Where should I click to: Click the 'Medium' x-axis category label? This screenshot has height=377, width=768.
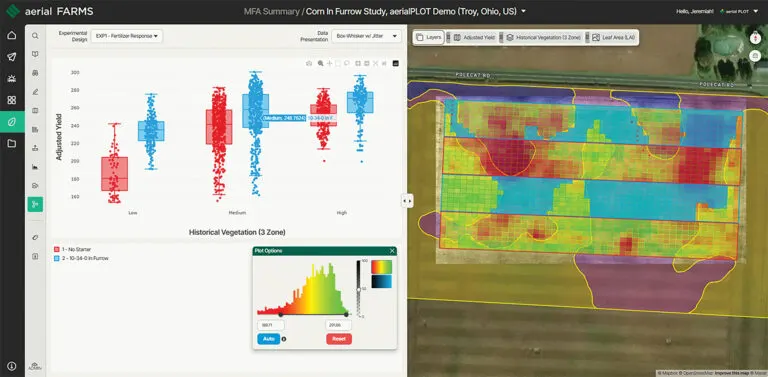[x=237, y=213]
